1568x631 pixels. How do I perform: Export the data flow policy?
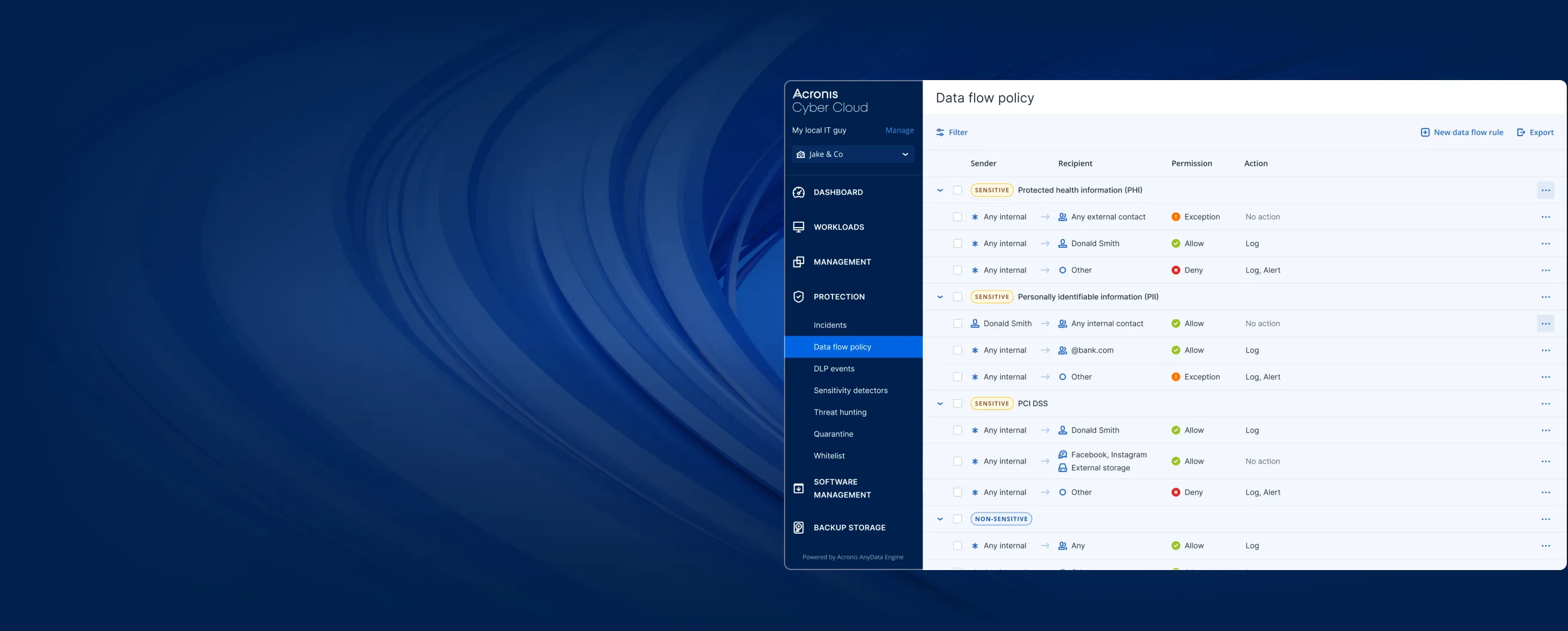pos(1535,133)
